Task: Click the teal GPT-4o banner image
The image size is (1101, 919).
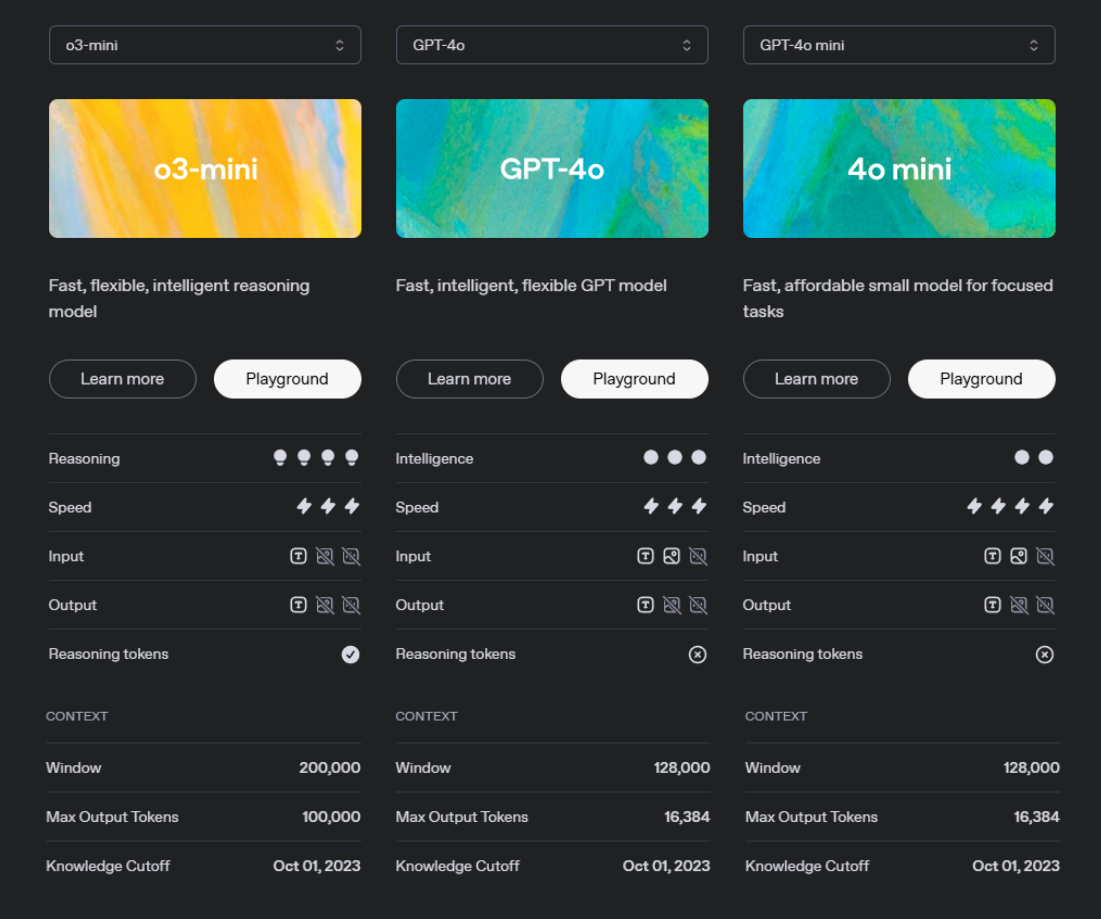Action: coord(552,168)
